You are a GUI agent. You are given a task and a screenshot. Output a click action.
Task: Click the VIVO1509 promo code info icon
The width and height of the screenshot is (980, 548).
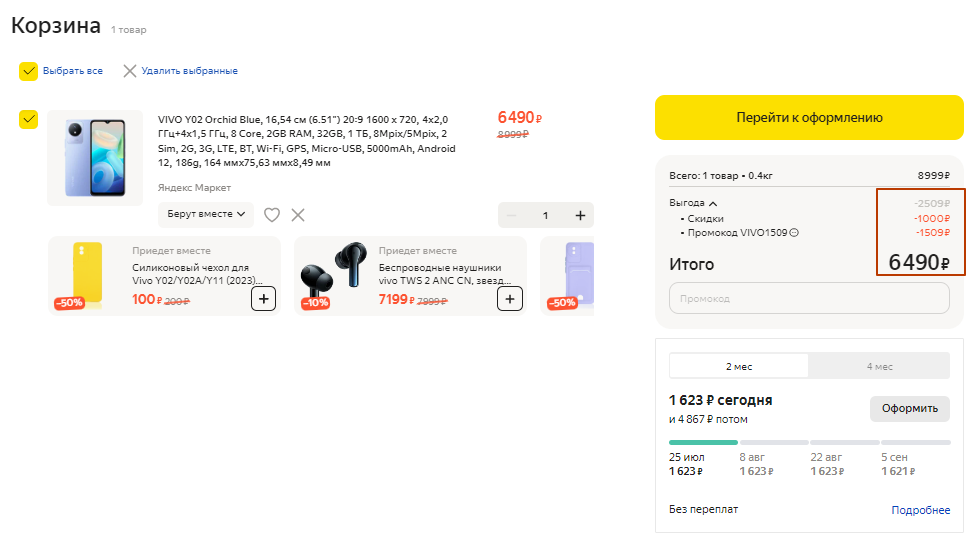pos(794,233)
